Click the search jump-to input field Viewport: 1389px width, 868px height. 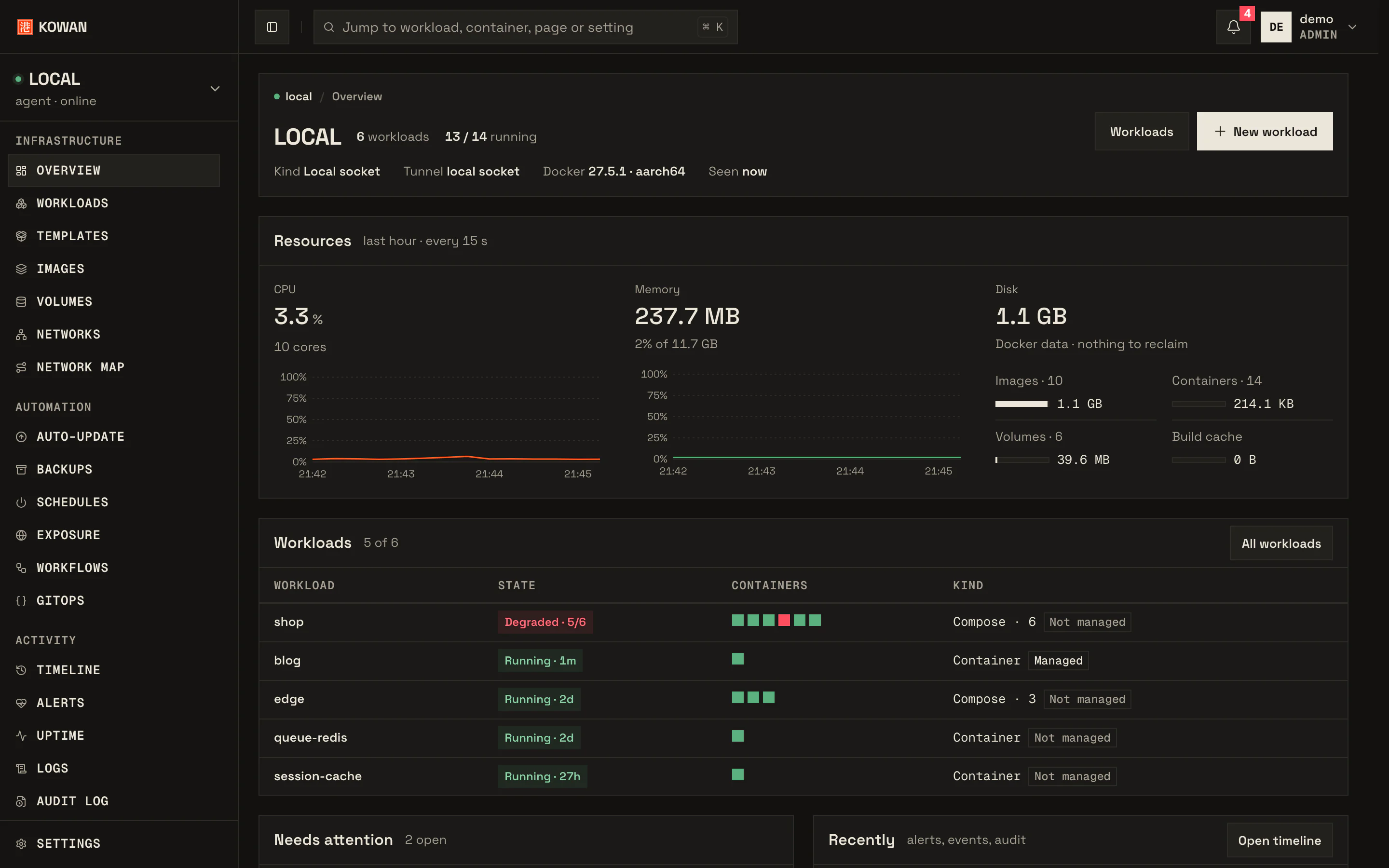tap(525, 27)
